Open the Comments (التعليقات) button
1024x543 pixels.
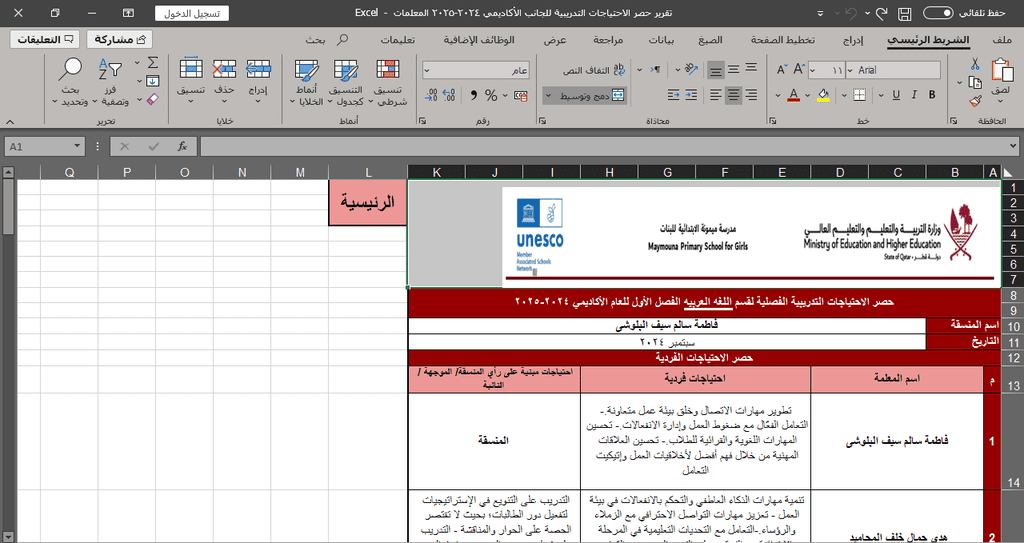pos(45,40)
